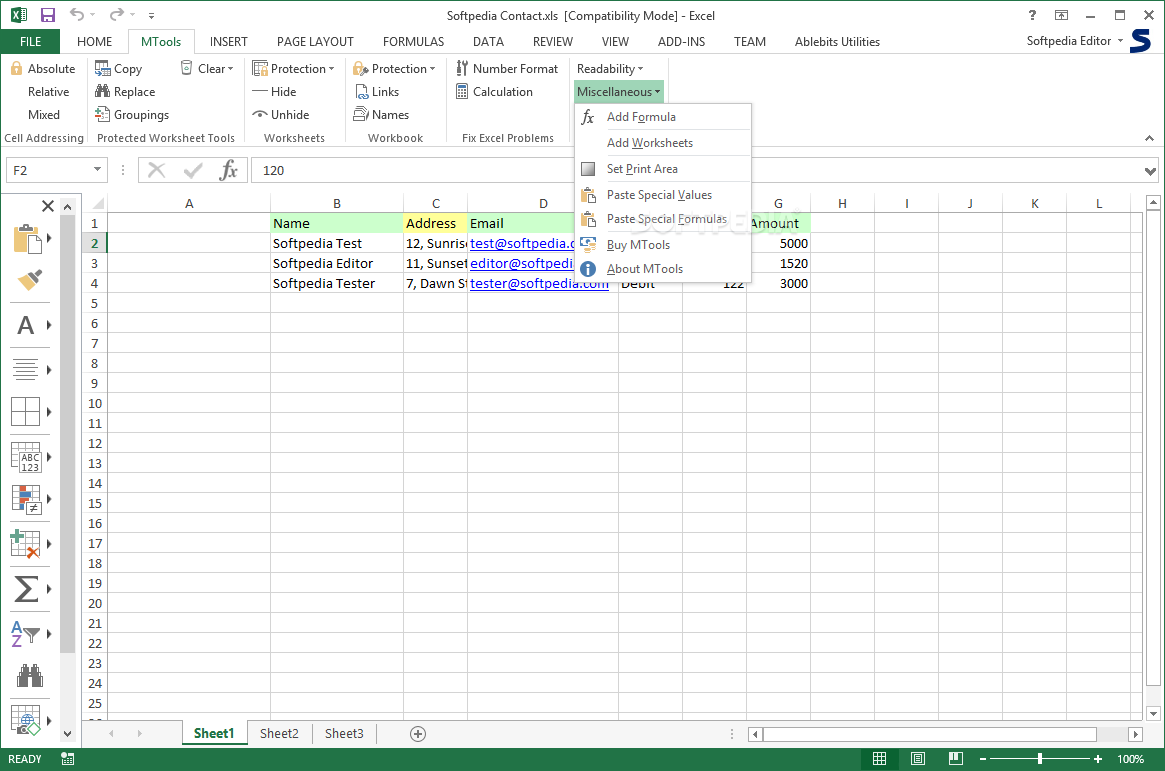
Task: Switch to Page Break Preview in the status bar
Action: coord(956,758)
